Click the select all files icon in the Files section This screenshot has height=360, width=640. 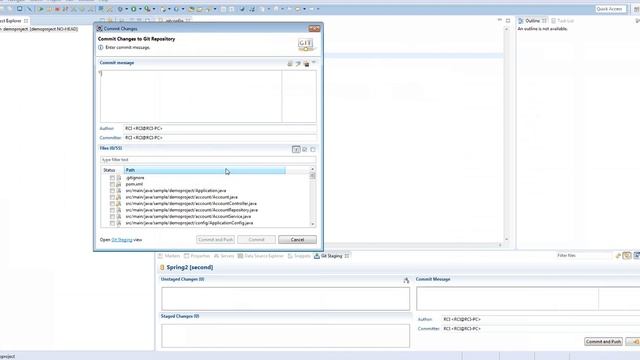click(x=305, y=149)
